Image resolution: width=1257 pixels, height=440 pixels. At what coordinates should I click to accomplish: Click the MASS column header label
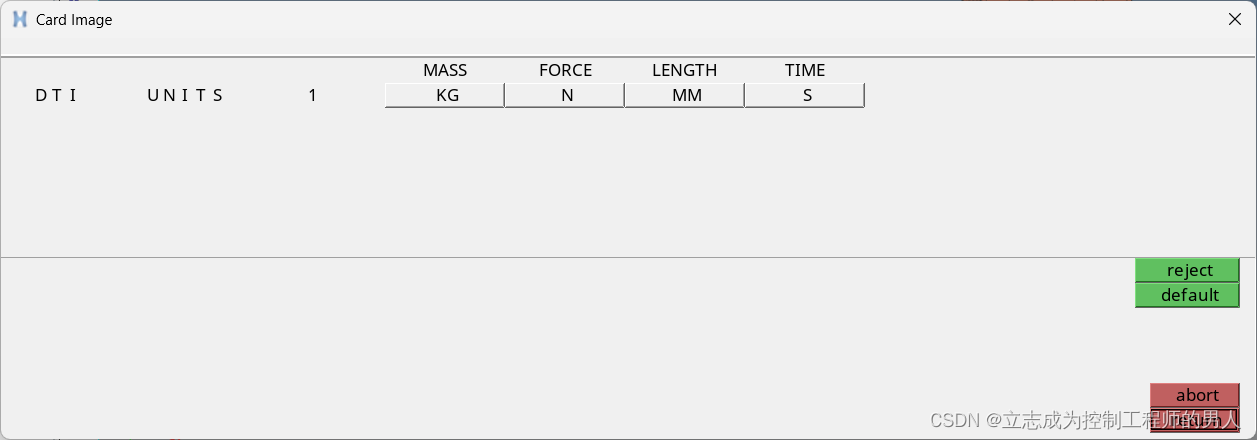point(445,70)
